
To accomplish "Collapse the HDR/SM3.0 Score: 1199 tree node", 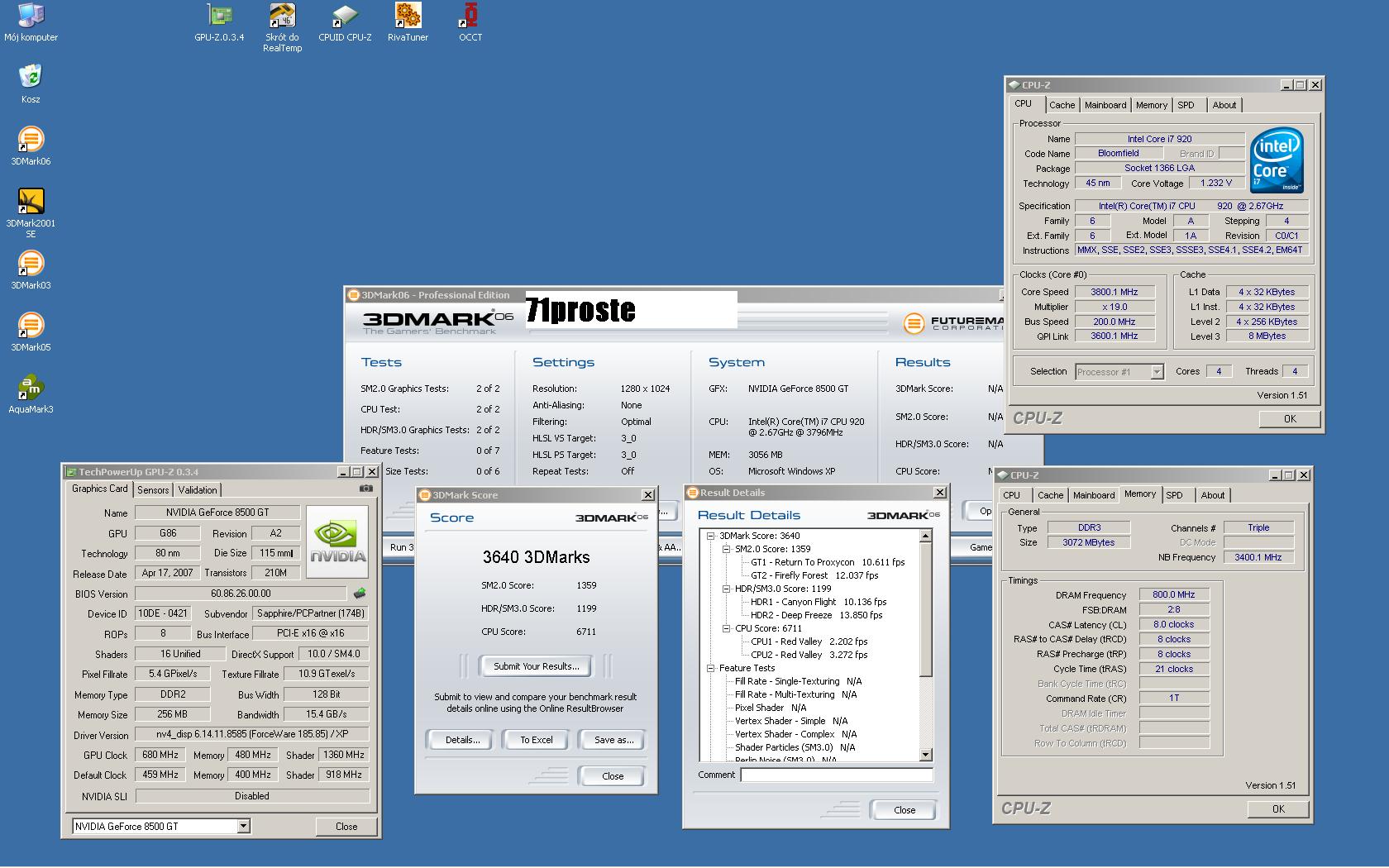I will pyautogui.click(x=726, y=589).
